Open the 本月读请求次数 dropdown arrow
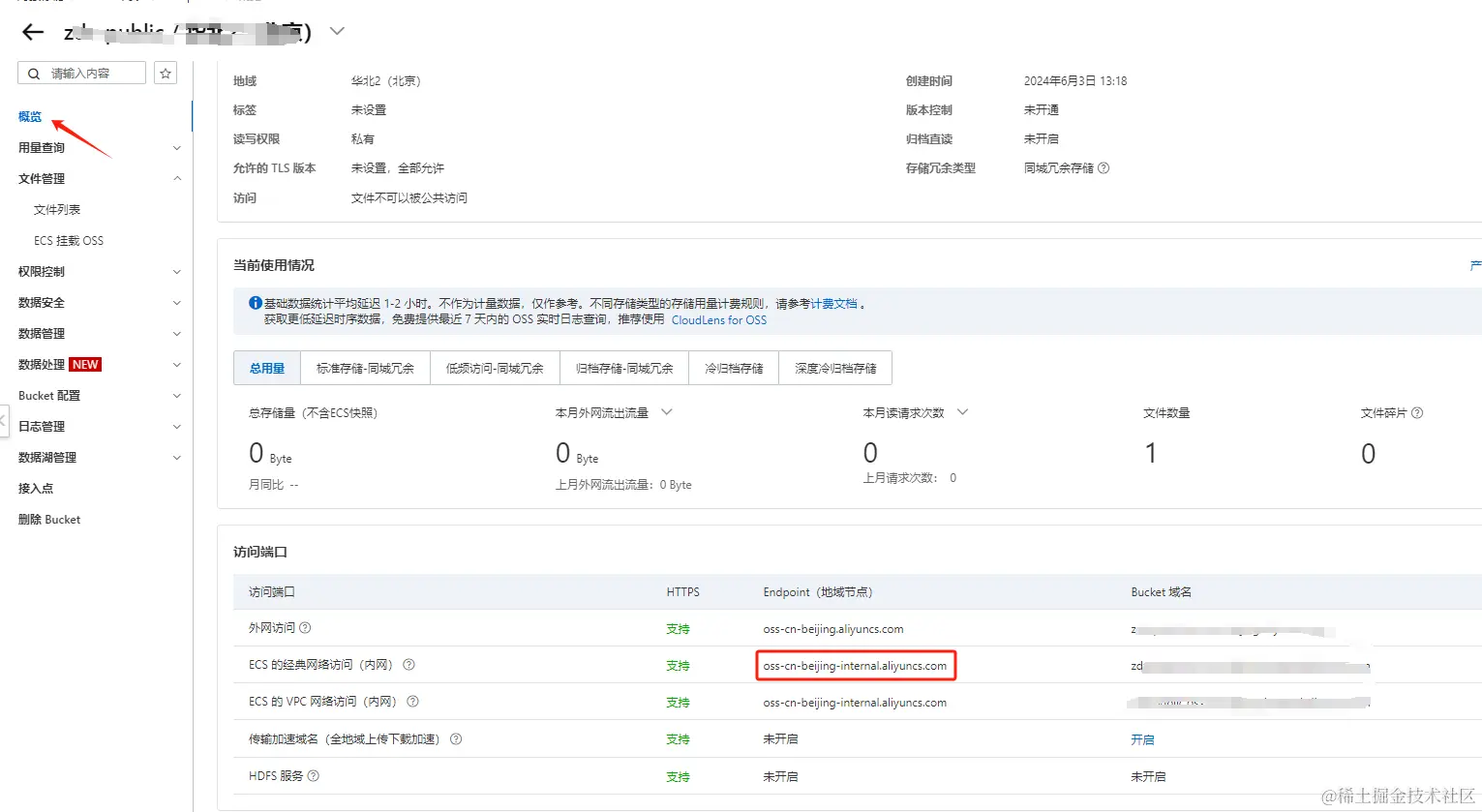1482x812 pixels. click(x=962, y=412)
